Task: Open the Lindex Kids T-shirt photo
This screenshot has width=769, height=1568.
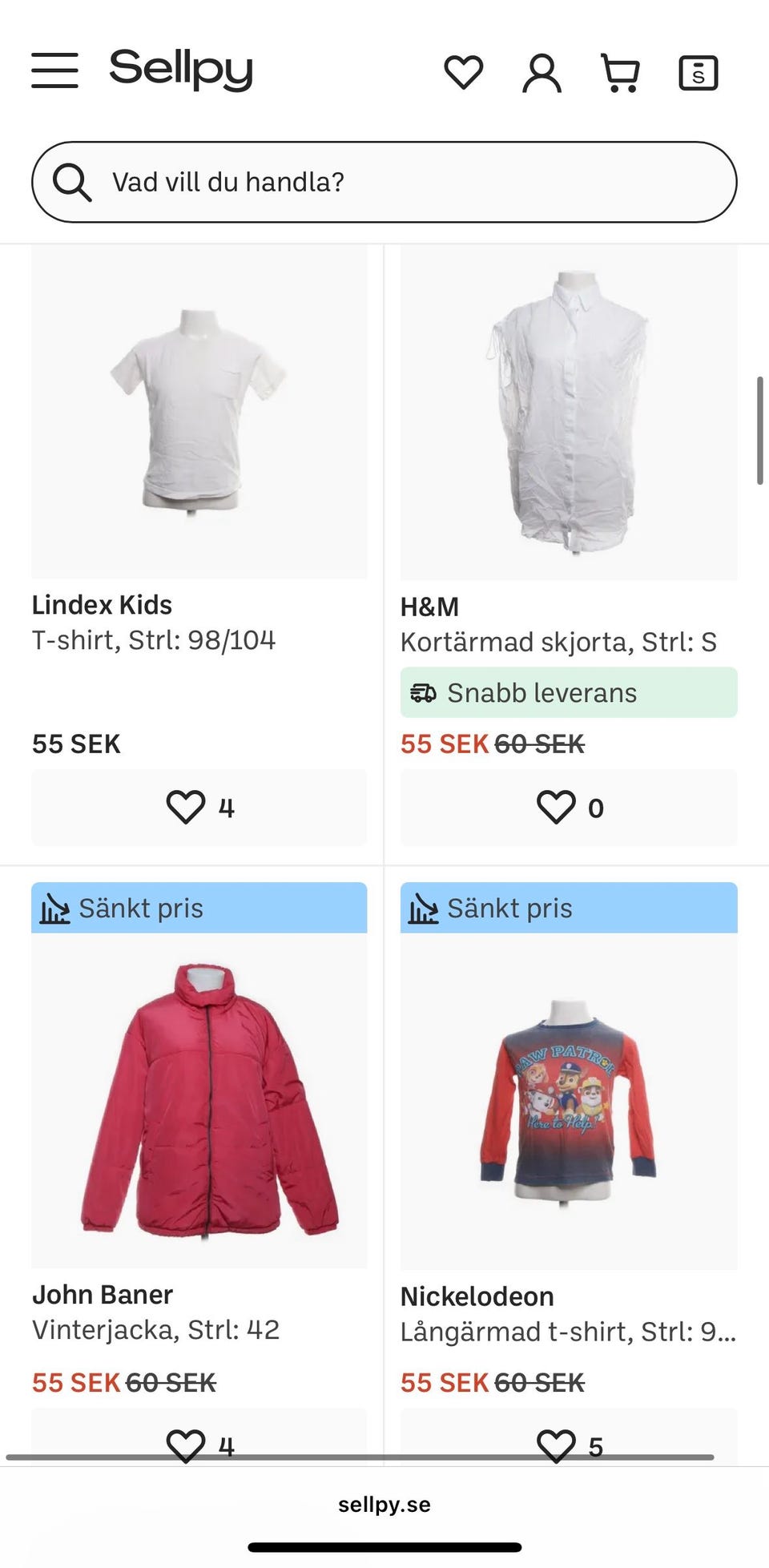Action: (x=199, y=411)
